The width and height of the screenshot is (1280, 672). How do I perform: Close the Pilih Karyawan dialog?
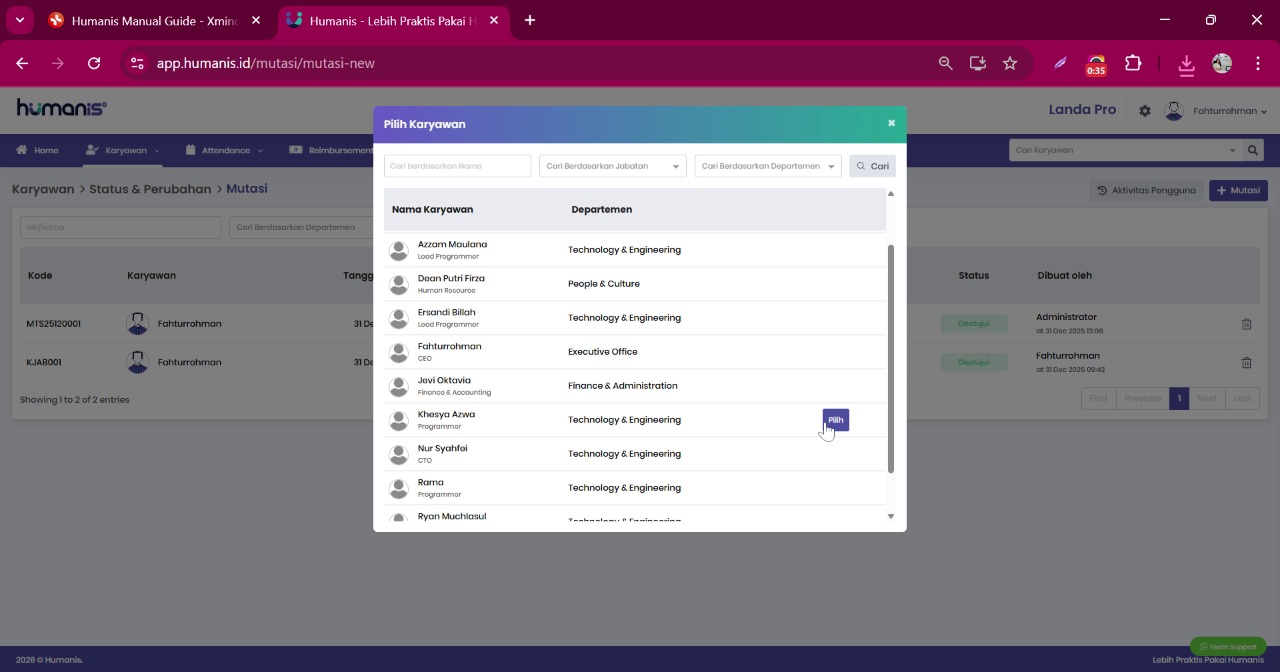(891, 123)
